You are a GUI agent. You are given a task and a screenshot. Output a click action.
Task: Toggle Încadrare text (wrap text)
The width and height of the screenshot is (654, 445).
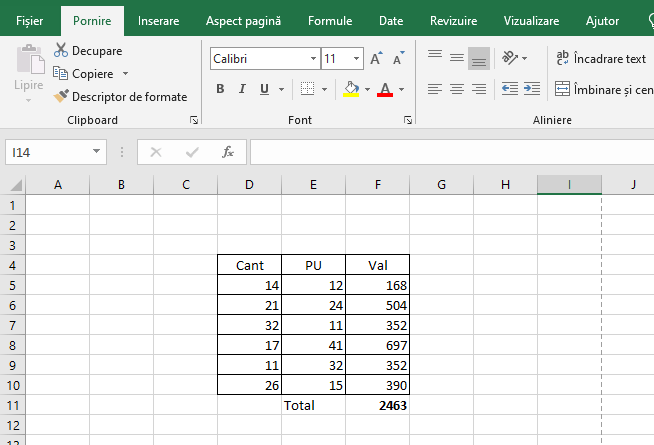[602, 59]
